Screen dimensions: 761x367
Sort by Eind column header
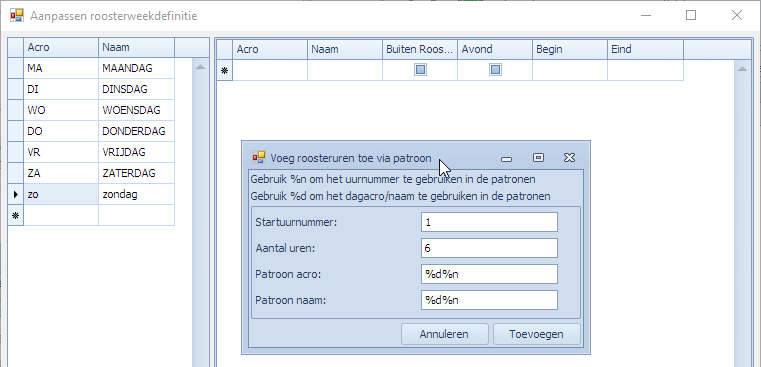[x=645, y=49]
